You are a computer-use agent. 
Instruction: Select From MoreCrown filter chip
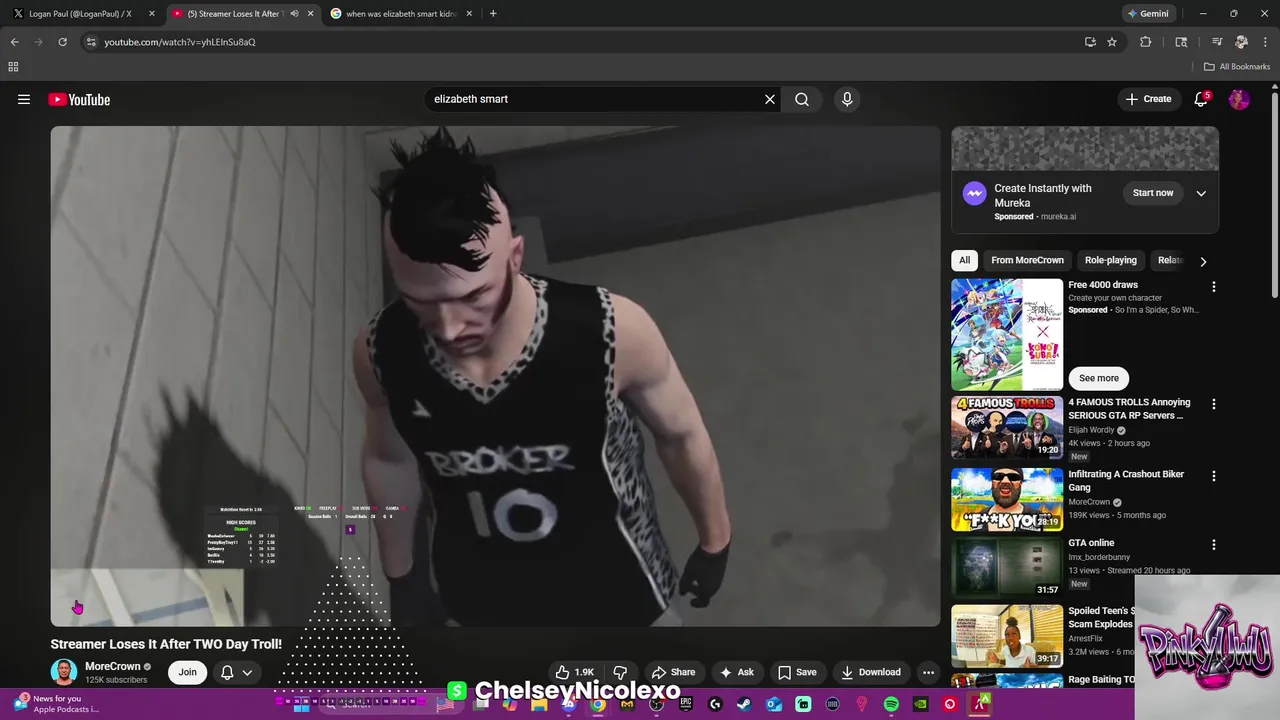pos(1027,260)
